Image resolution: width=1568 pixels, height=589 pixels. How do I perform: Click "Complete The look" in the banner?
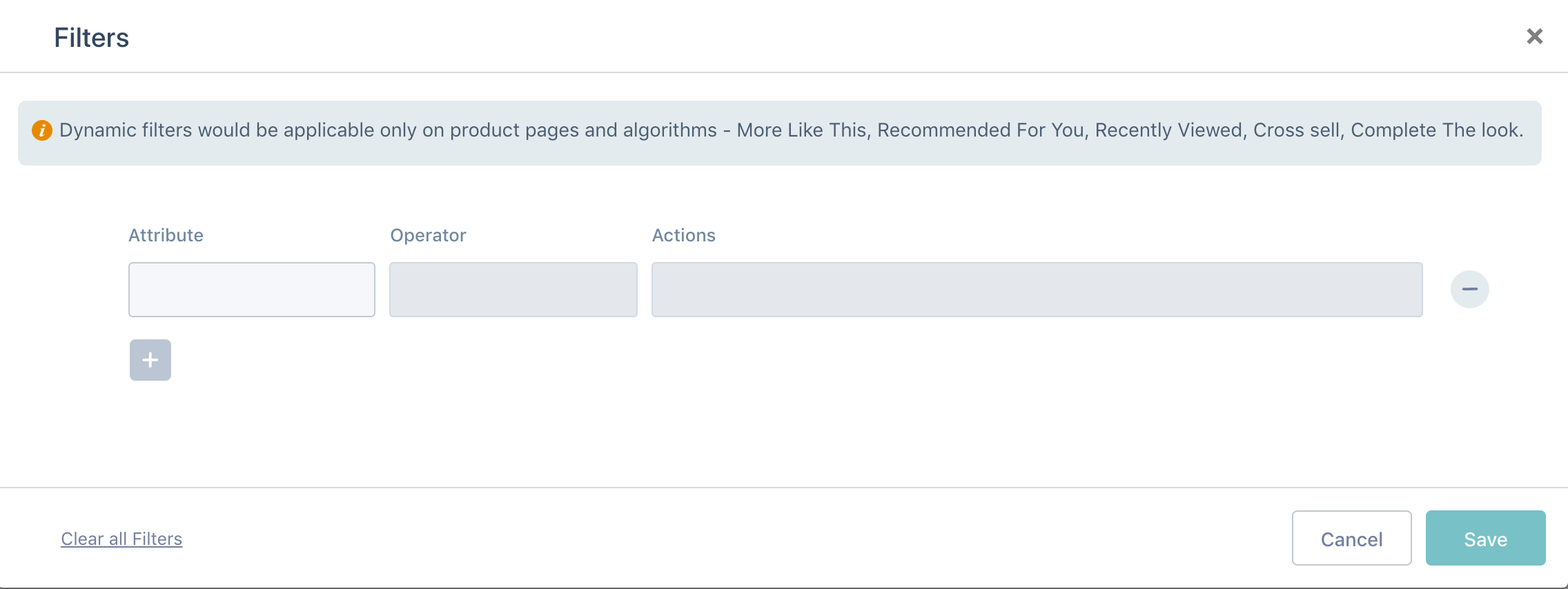tap(1435, 130)
